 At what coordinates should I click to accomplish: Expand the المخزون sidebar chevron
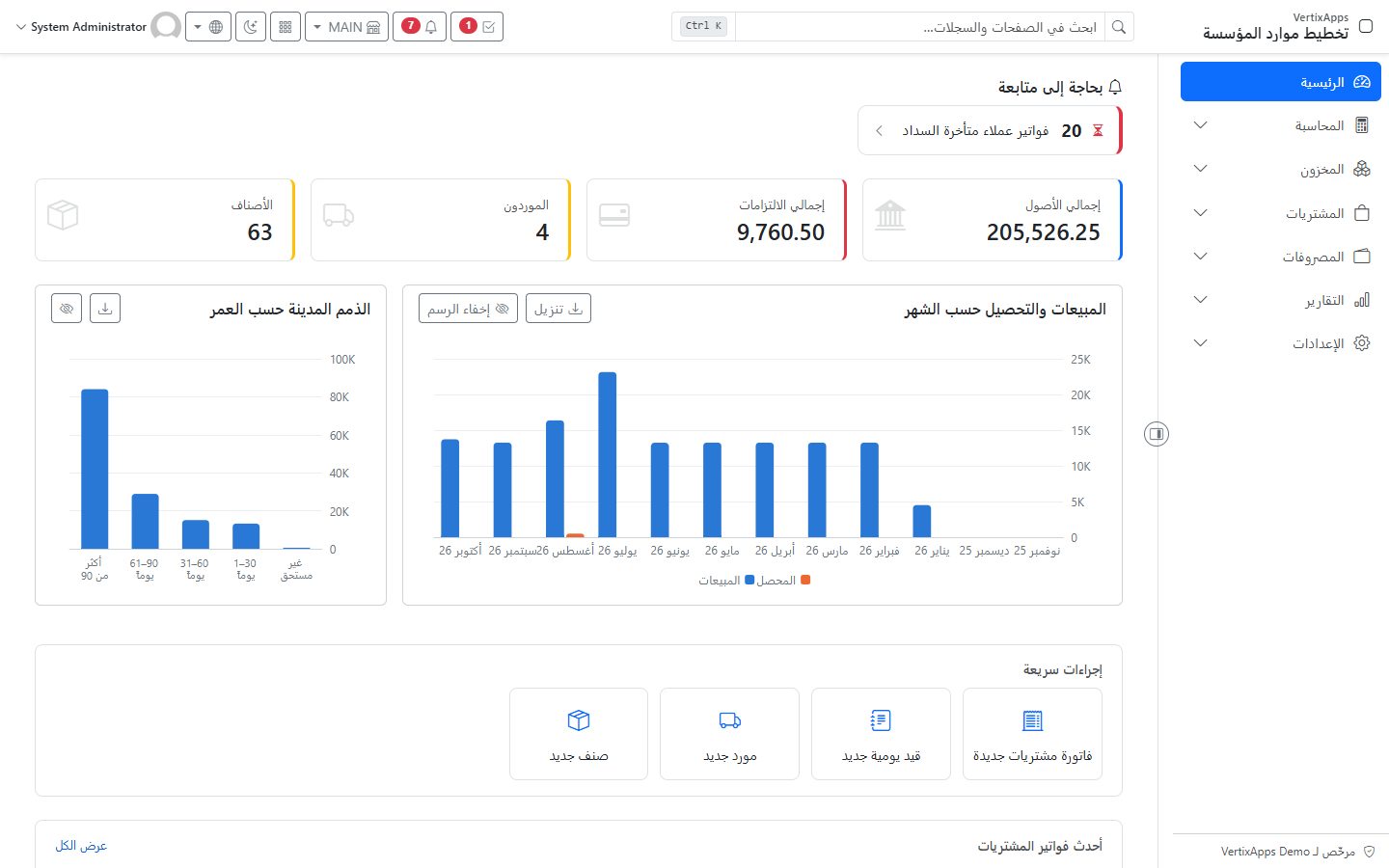click(1201, 169)
